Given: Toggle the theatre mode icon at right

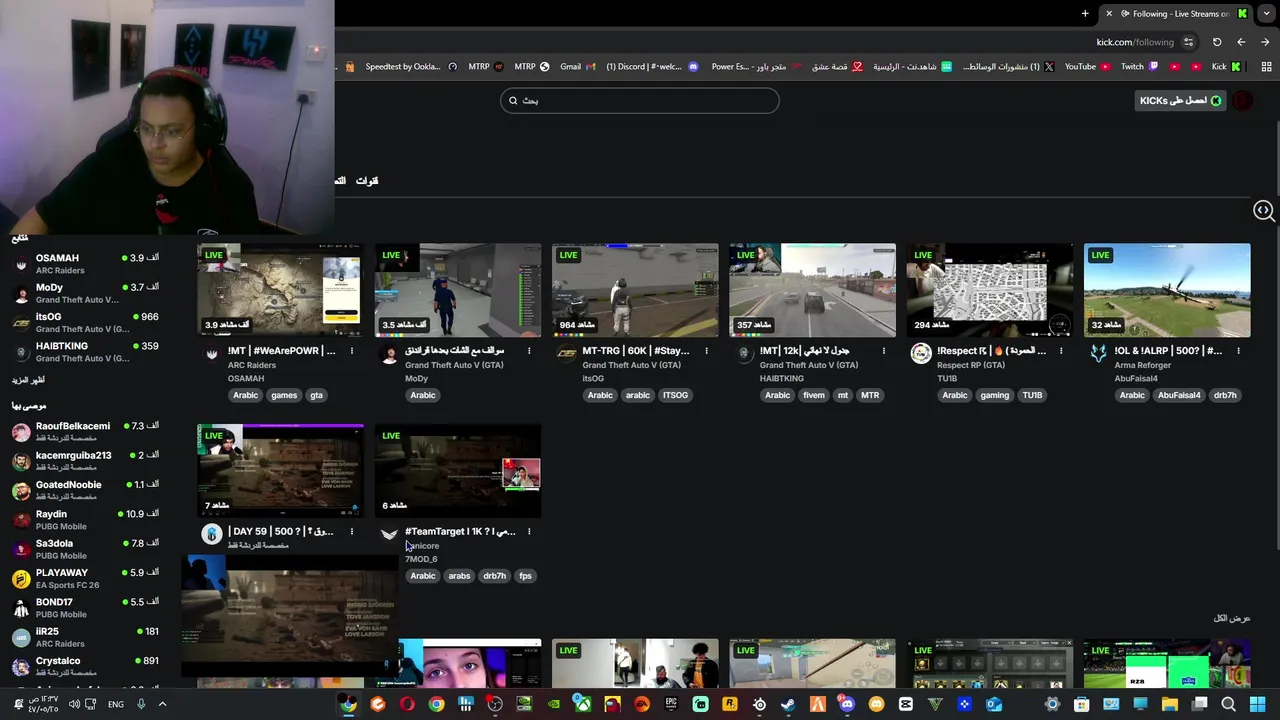Looking at the screenshot, I should pos(1263,210).
